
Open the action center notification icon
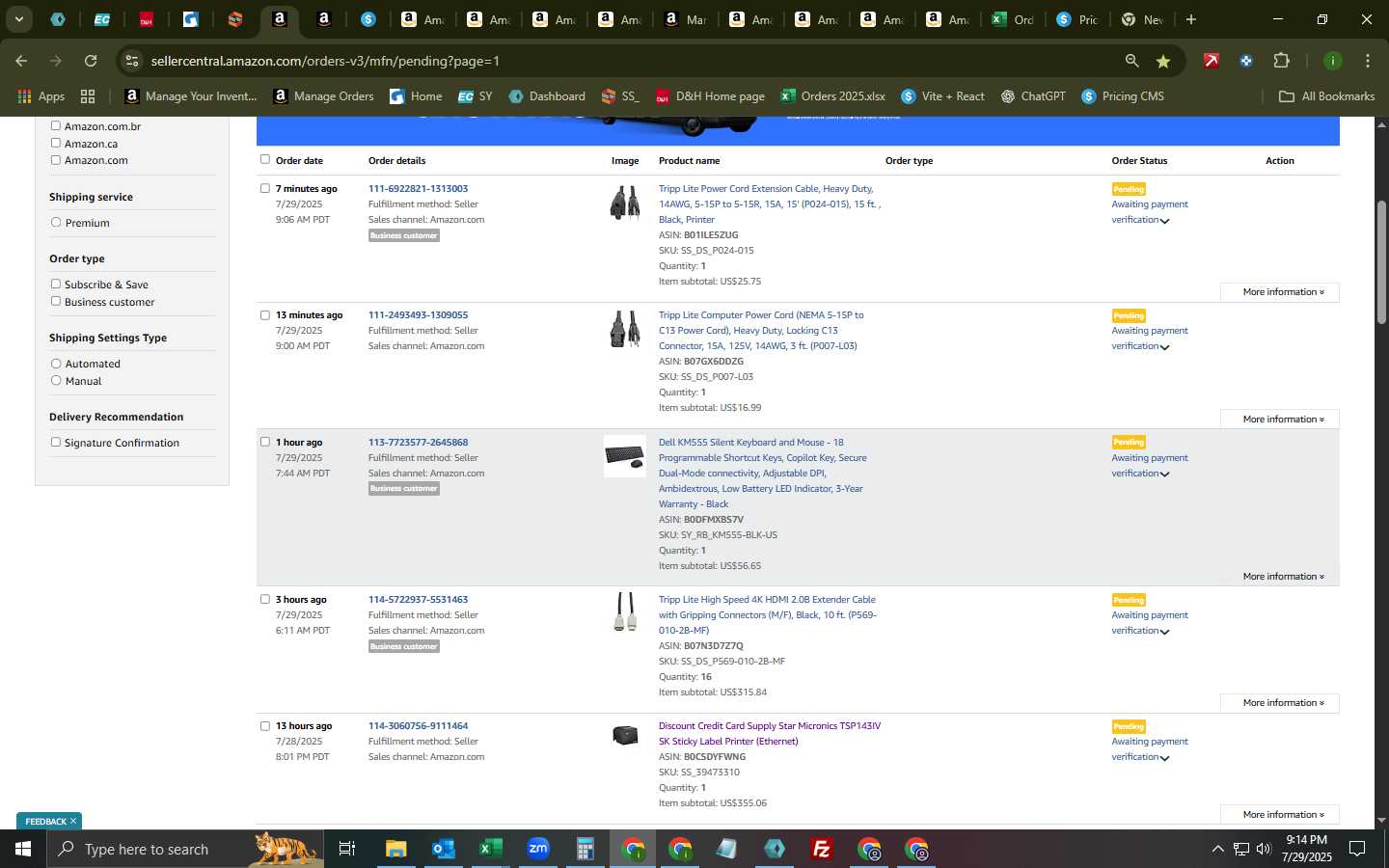1357,849
